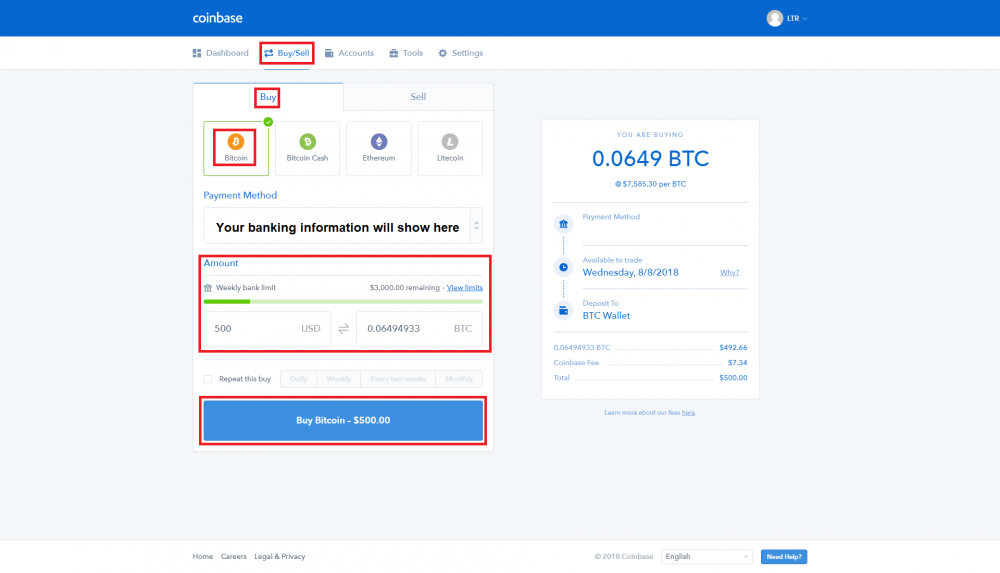Select the Litecoin coin icon

point(450,142)
